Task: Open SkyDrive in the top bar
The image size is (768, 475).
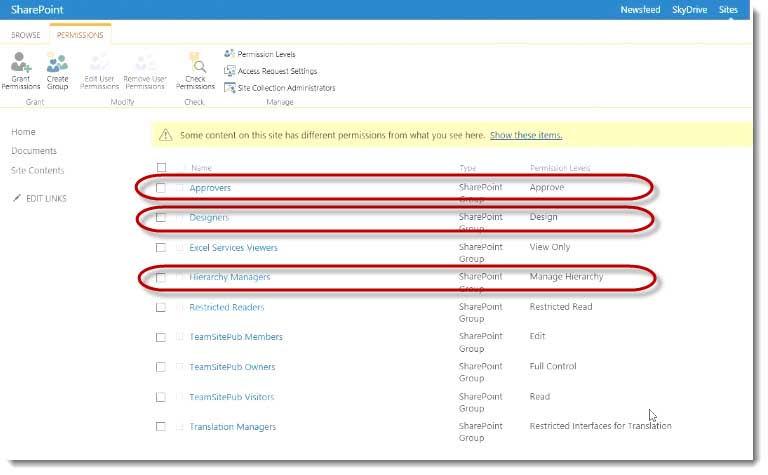Action: point(689,10)
